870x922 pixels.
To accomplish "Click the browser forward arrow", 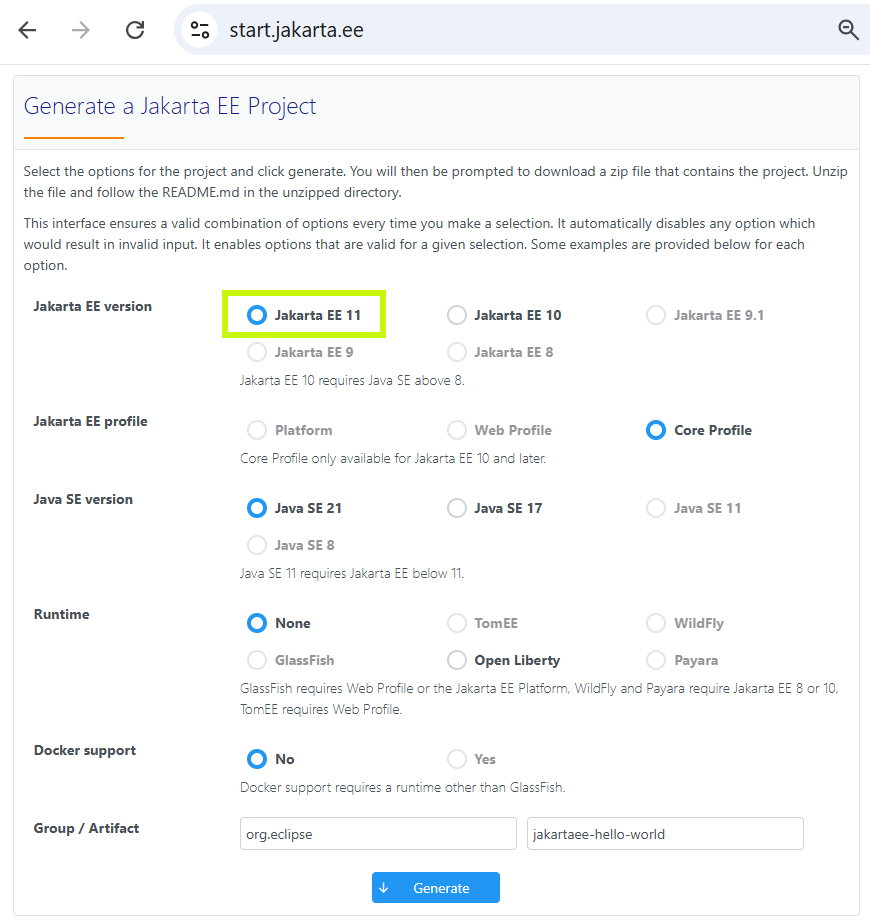I will 81,30.
